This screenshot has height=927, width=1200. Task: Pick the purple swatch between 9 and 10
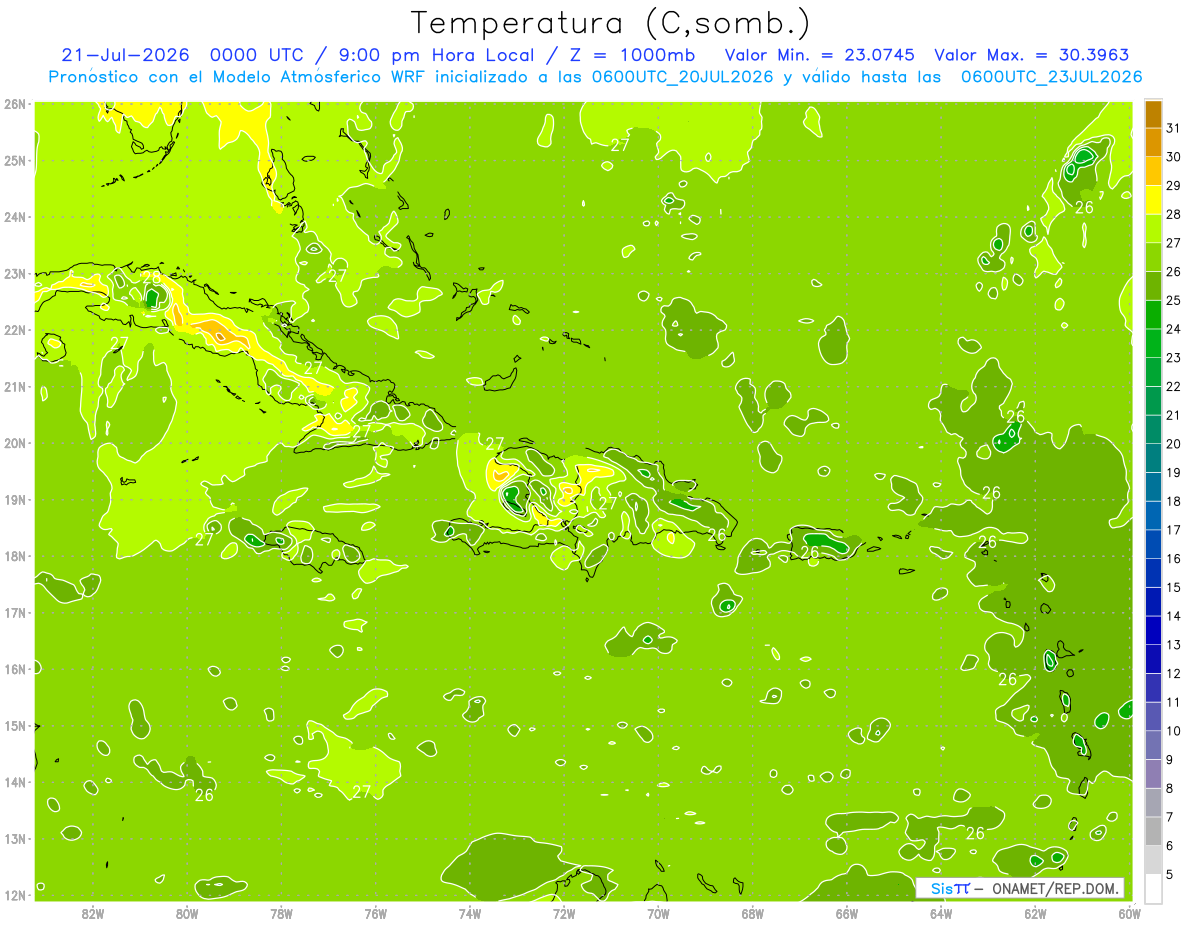tap(1153, 745)
